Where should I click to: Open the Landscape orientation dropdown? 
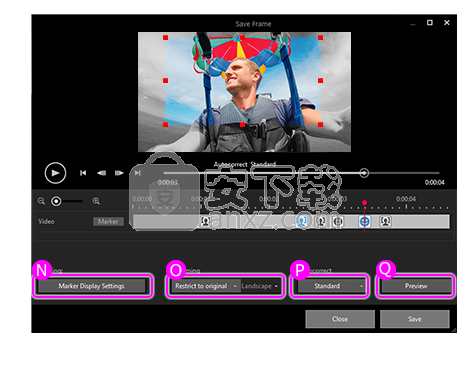260,286
